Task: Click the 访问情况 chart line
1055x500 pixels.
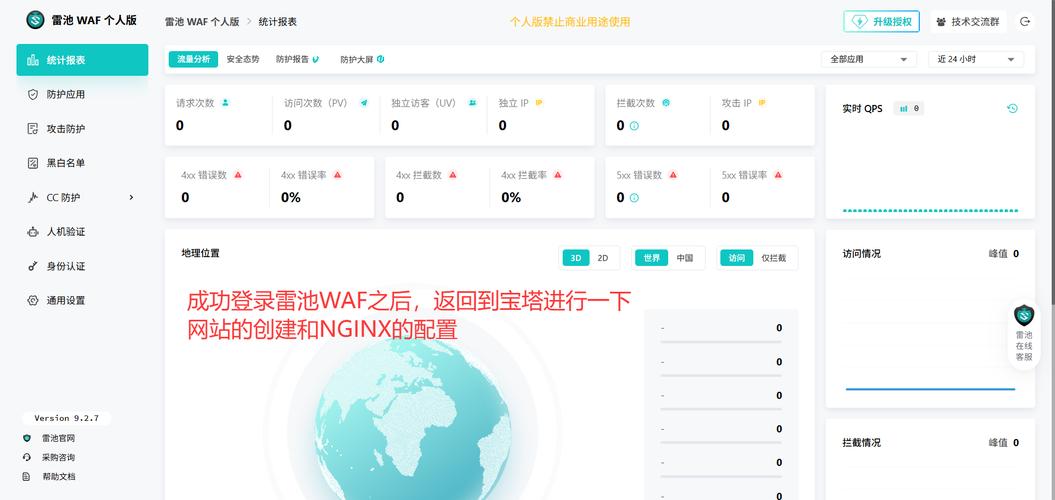Action: click(x=930, y=389)
